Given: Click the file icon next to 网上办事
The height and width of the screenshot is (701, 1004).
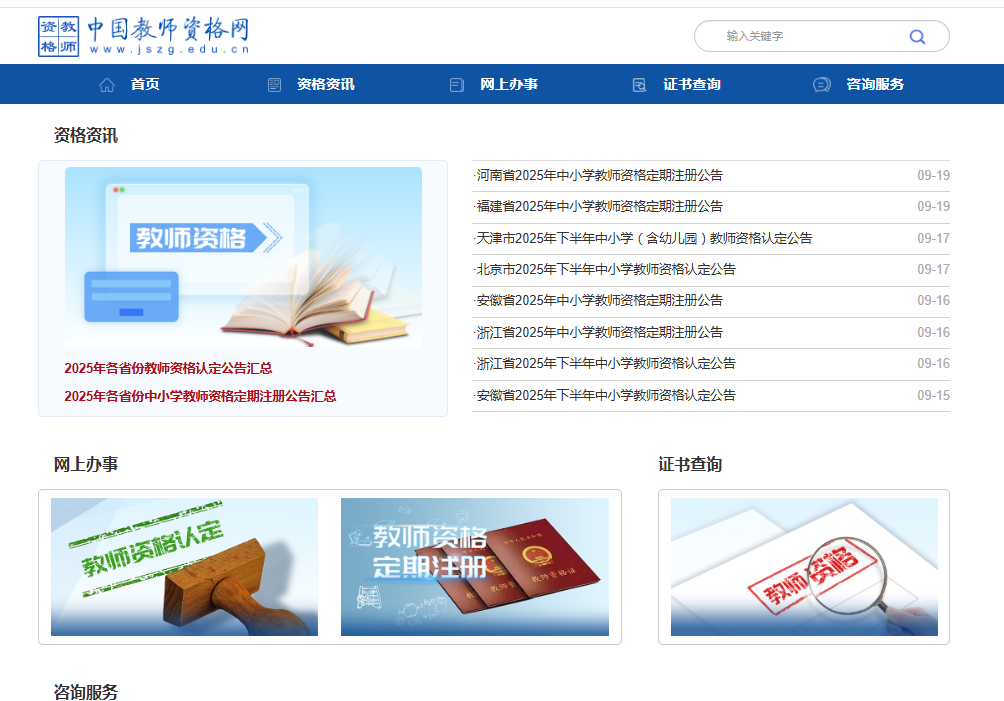Looking at the screenshot, I should pyautogui.click(x=457, y=84).
